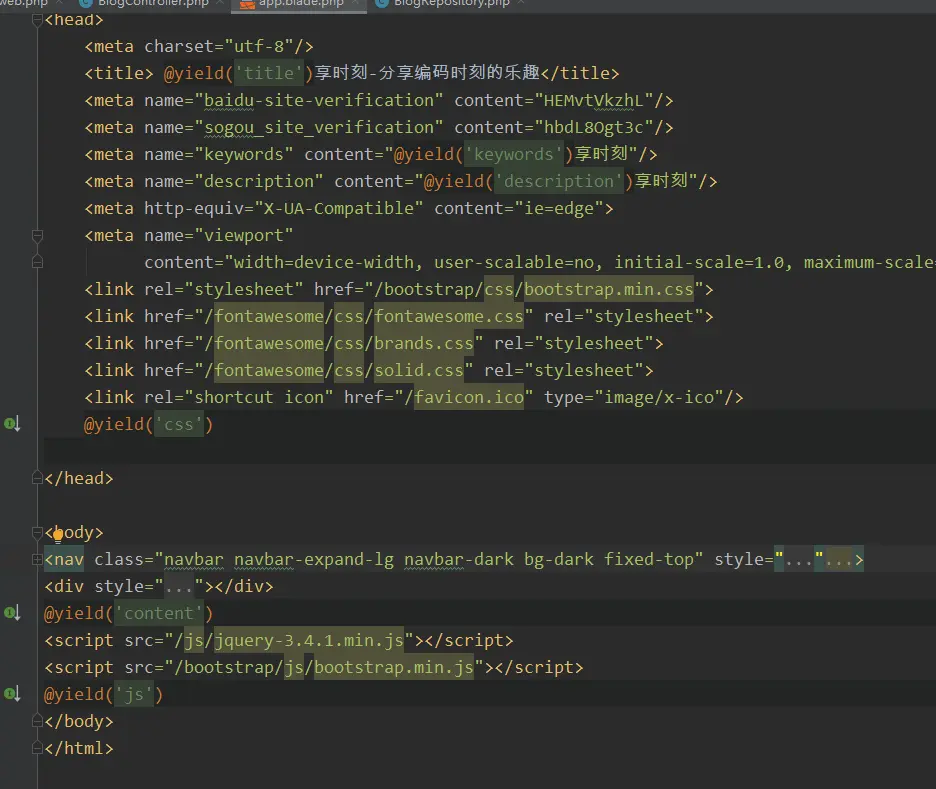This screenshot has width=936, height=789.
Task: Switch to the BlogRepository.php tab
Action: pos(451,4)
